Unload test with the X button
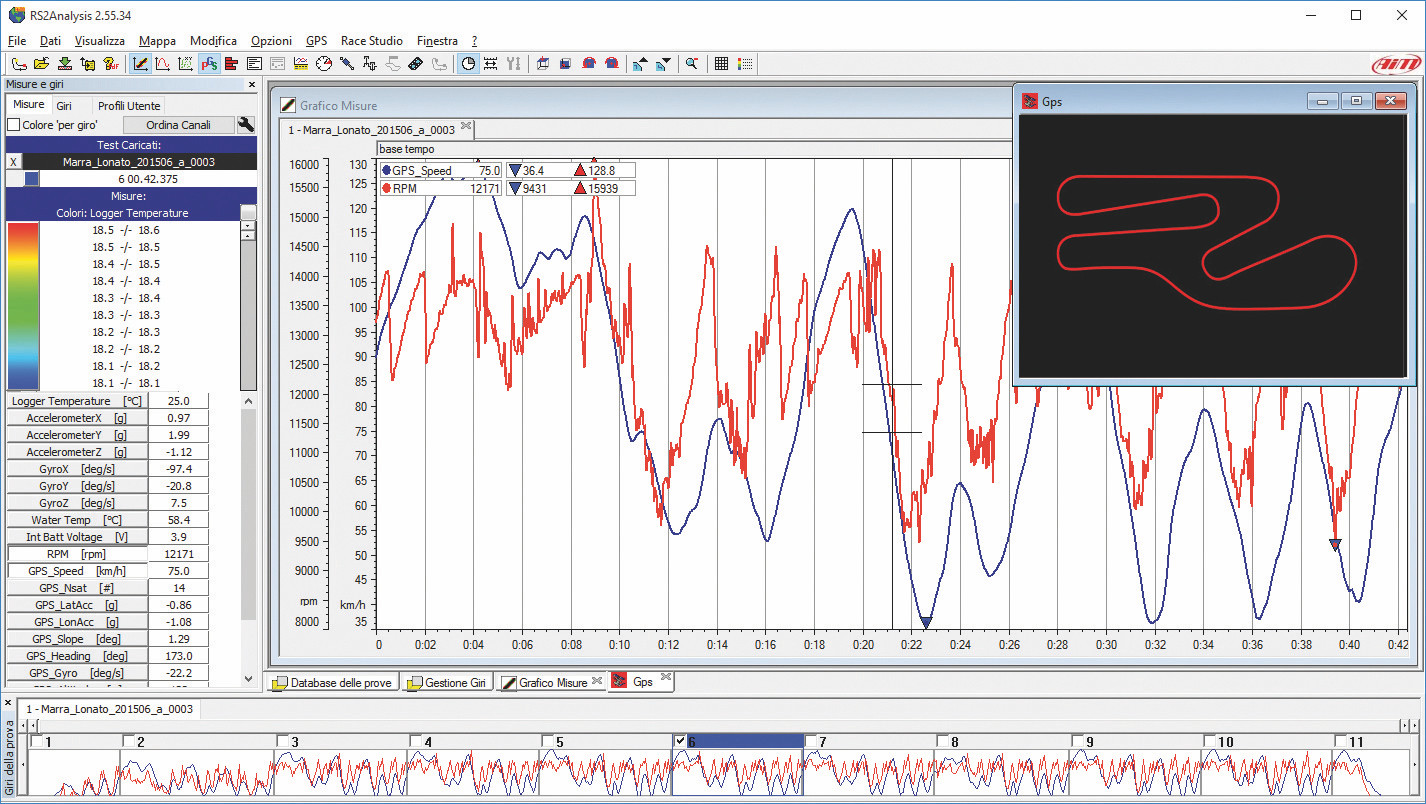The width and height of the screenshot is (1426, 804). pos(13,161)
